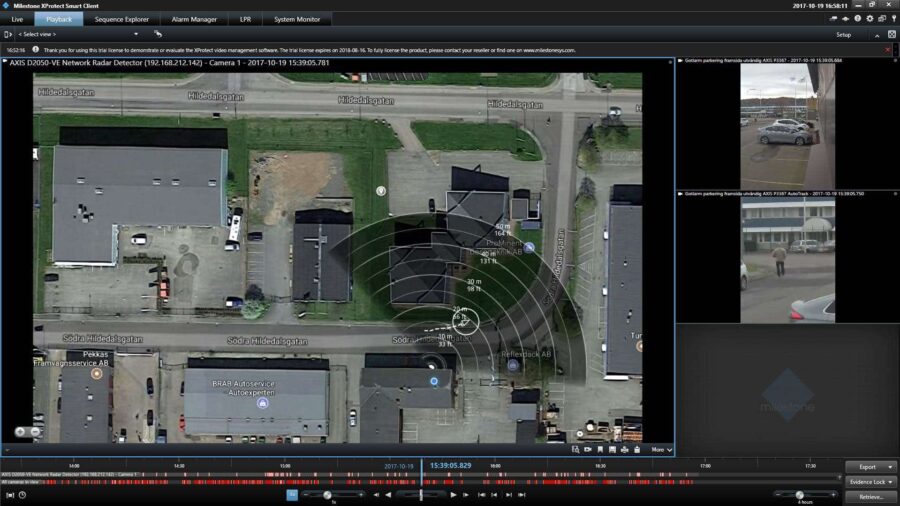Open the Evidence Lock dropdown
Screen dimensions: 900x506
coord(871,482)
